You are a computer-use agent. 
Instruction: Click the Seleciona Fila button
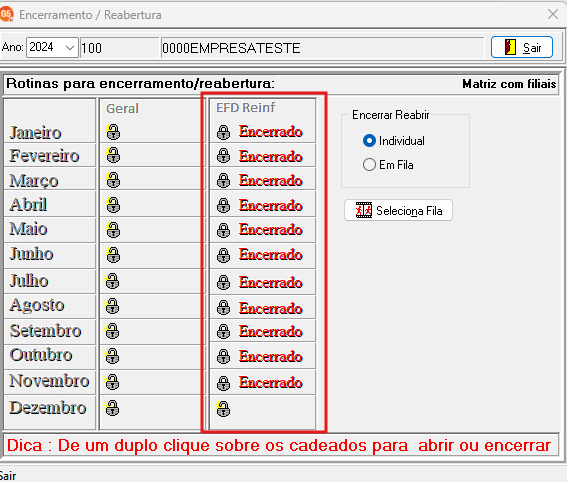[x=398, y=210]
